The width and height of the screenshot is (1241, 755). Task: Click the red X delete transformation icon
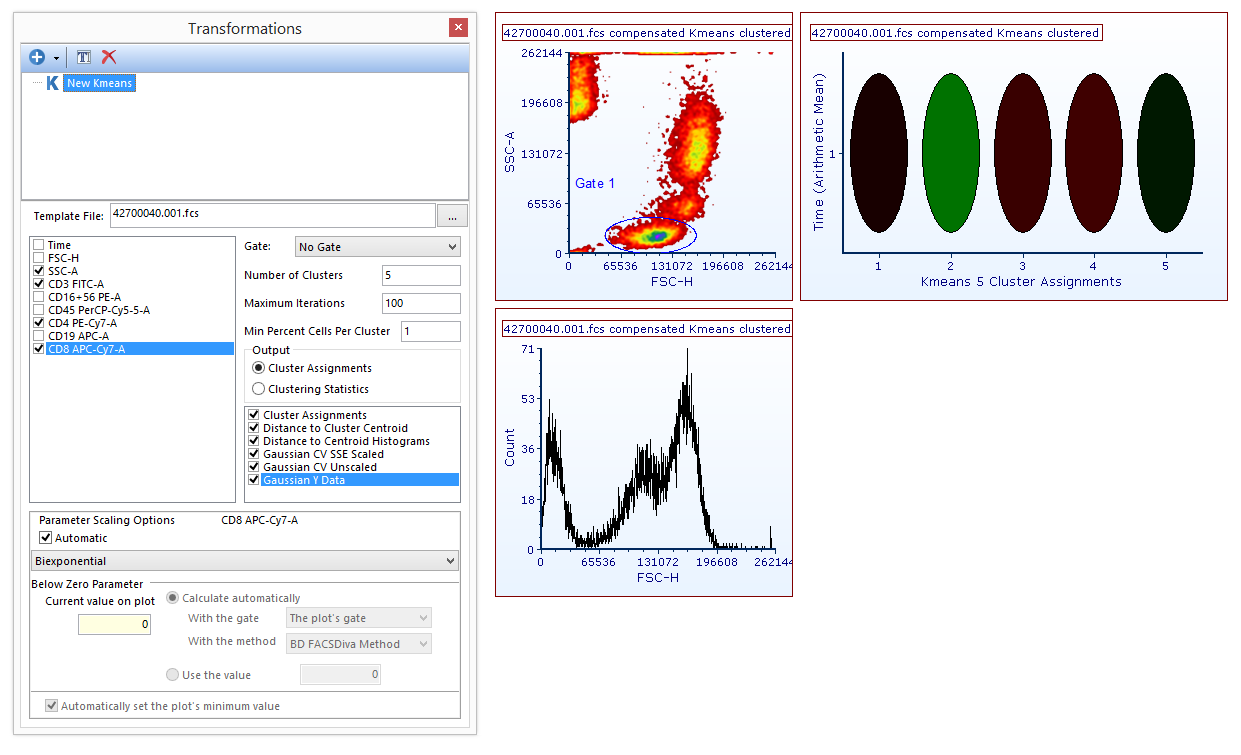pyautogui.click(x=109, y=57)
